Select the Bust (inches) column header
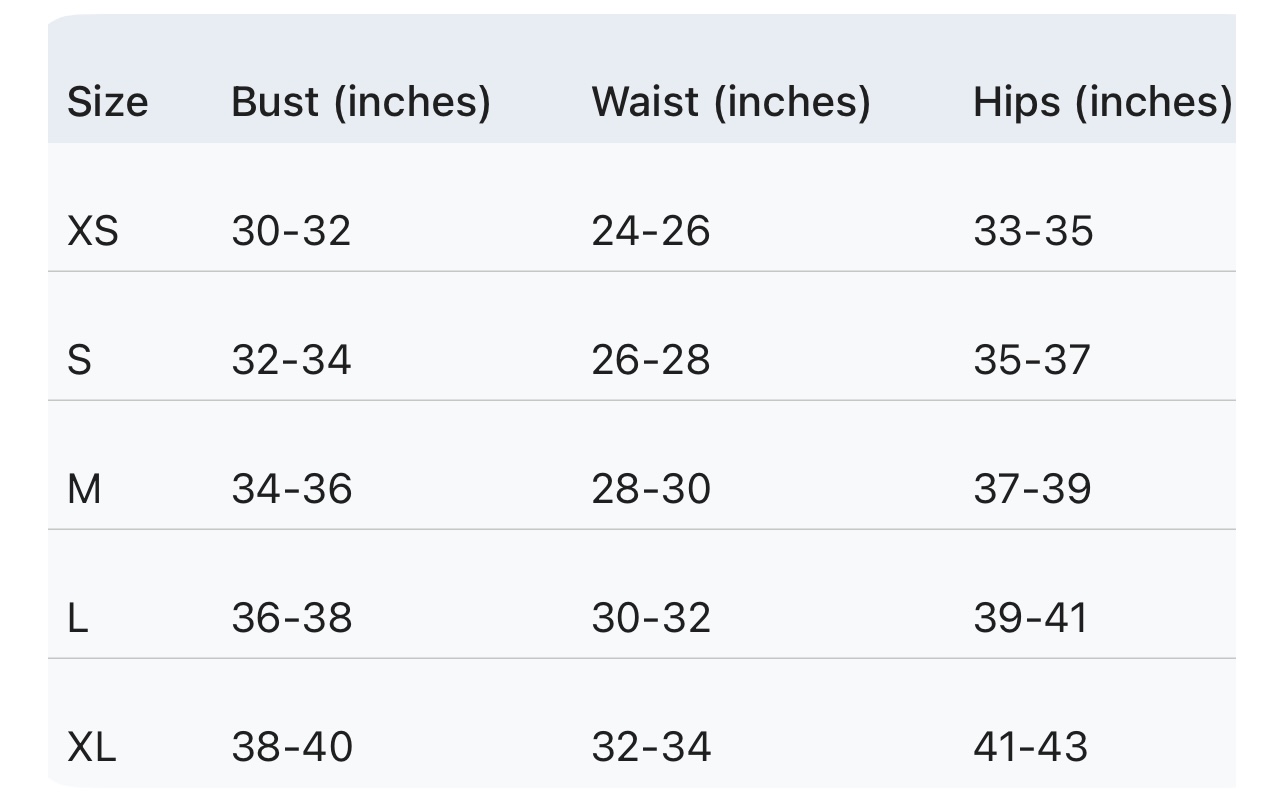 361,102
